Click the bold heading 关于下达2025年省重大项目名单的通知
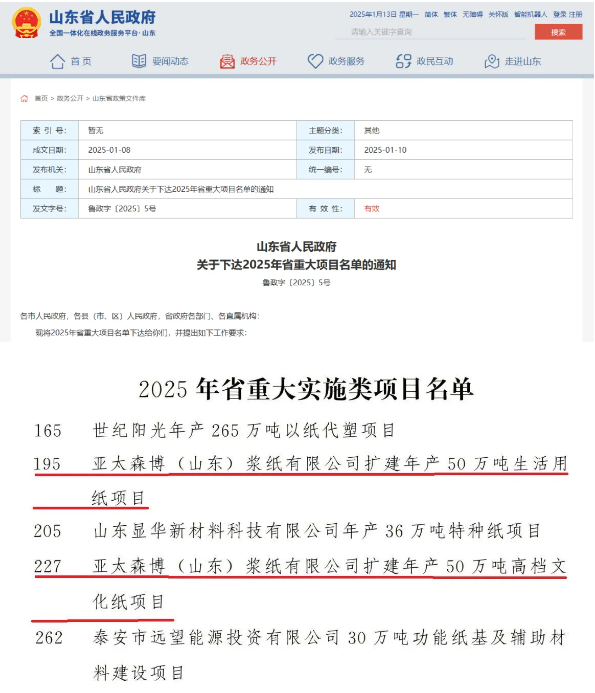Viewport: 595px width, 693px height. [296, 265]
